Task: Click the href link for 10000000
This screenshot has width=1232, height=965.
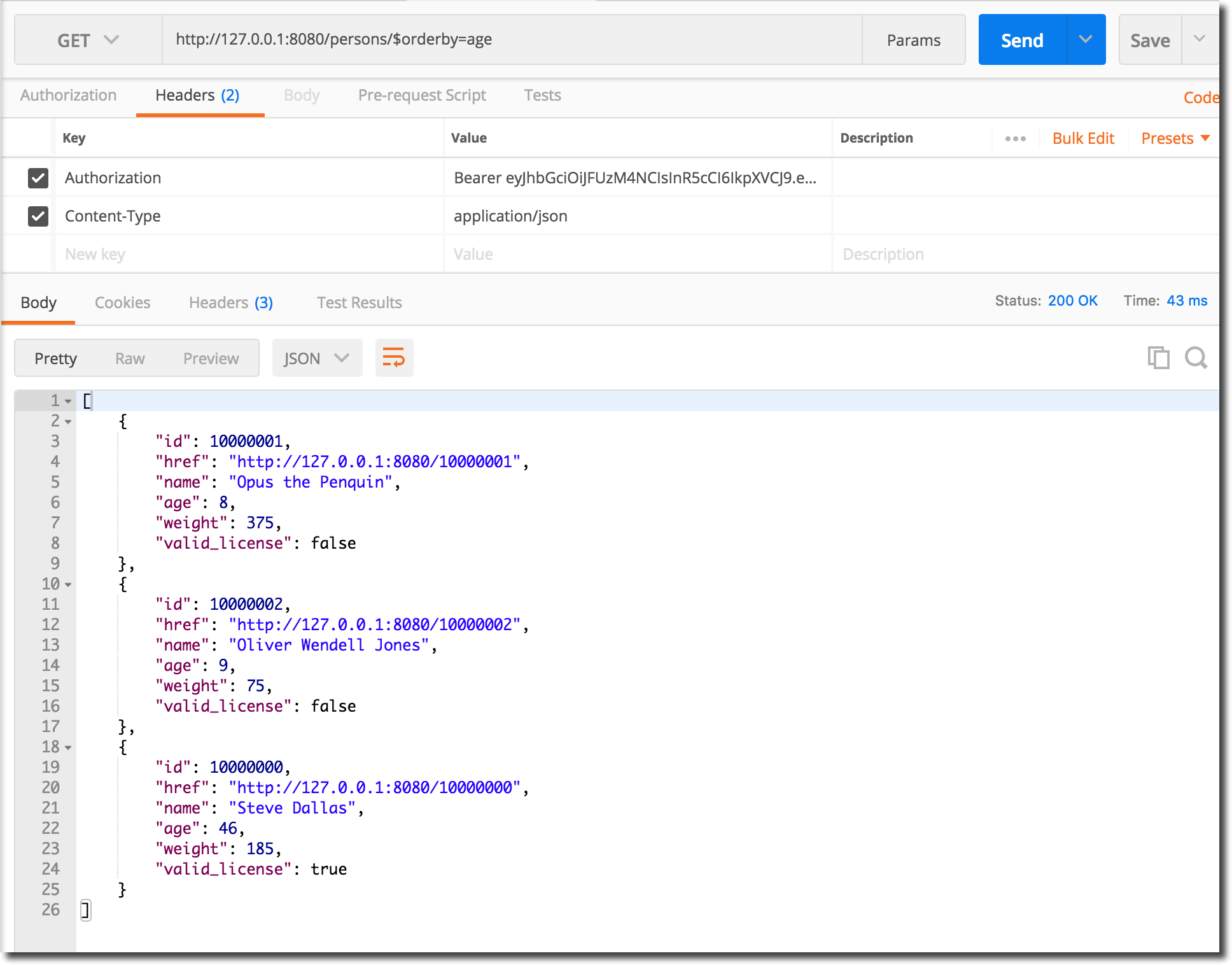Action: [x=374, y=787]
